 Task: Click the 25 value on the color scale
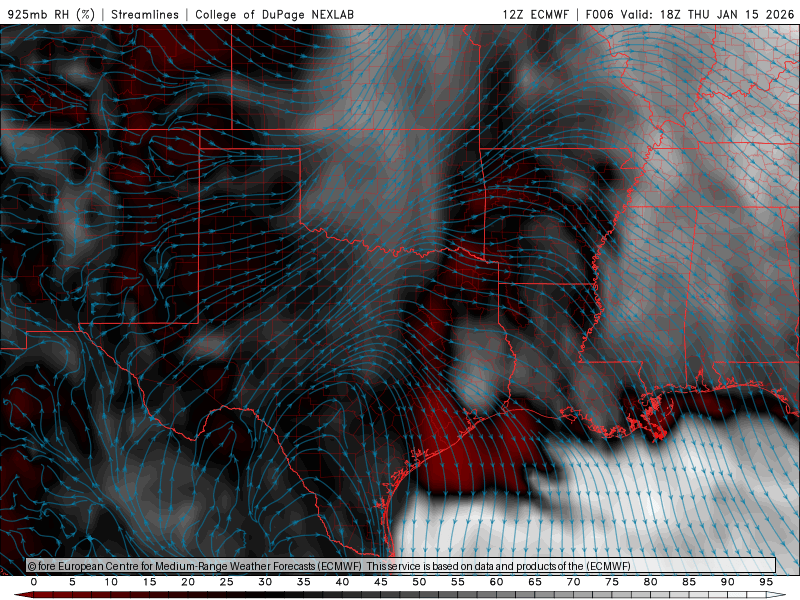pyautogui.click(x=227, y=582)
